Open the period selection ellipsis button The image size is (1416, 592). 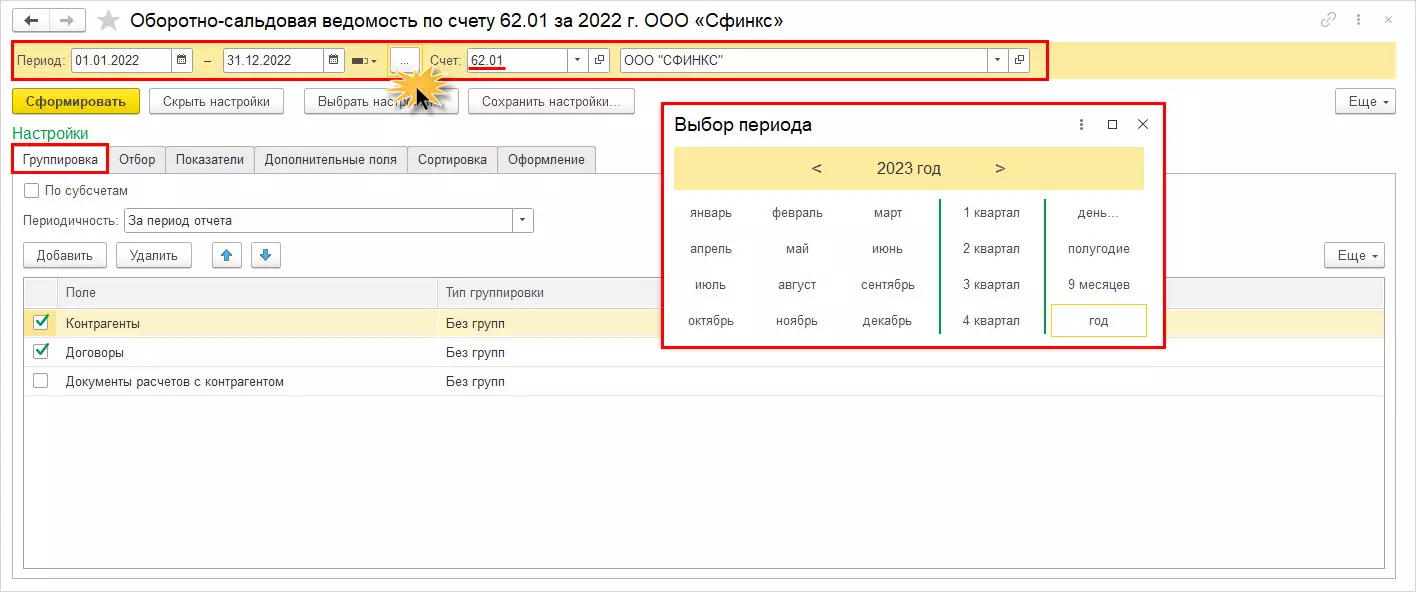click(x=404, y=60)
